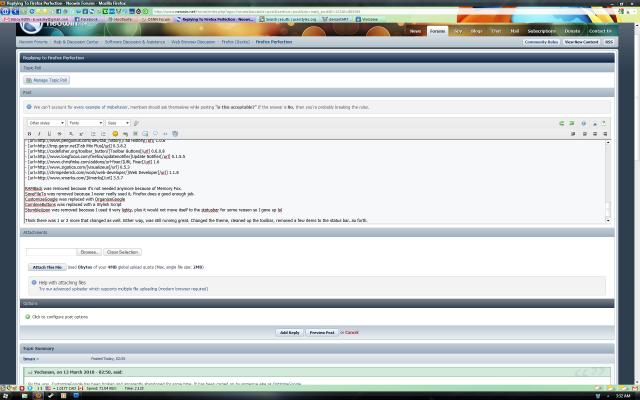Click the green redo arrow
The image size is (640, 400).
572,123
